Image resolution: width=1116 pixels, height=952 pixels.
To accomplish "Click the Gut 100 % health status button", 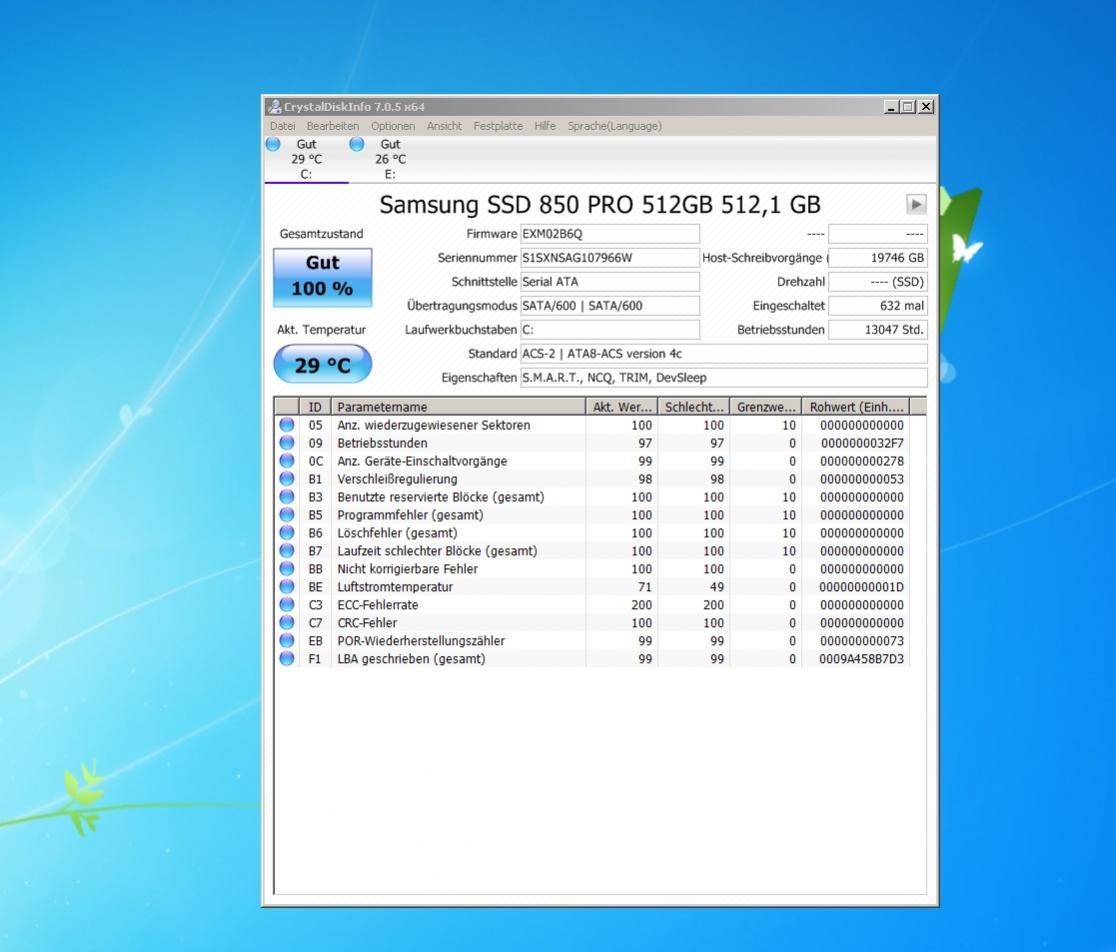I will (x=322, y=277).
